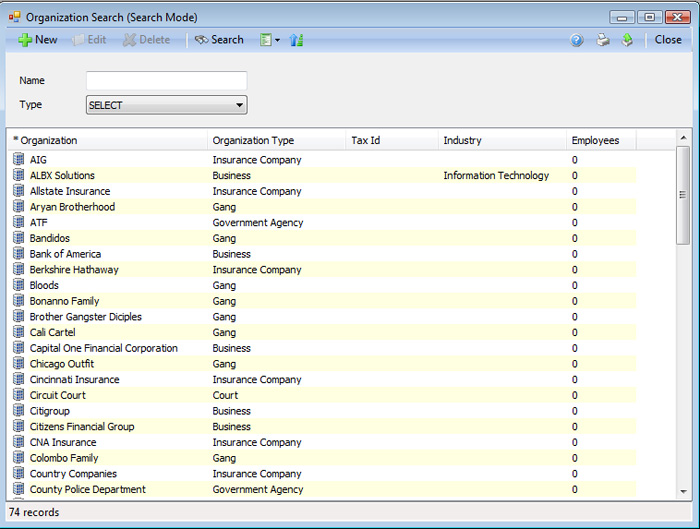The width and height of the screenshot is (700, 529).
Task: Select the Allstate Insurance name
Action: coord(70,191)
